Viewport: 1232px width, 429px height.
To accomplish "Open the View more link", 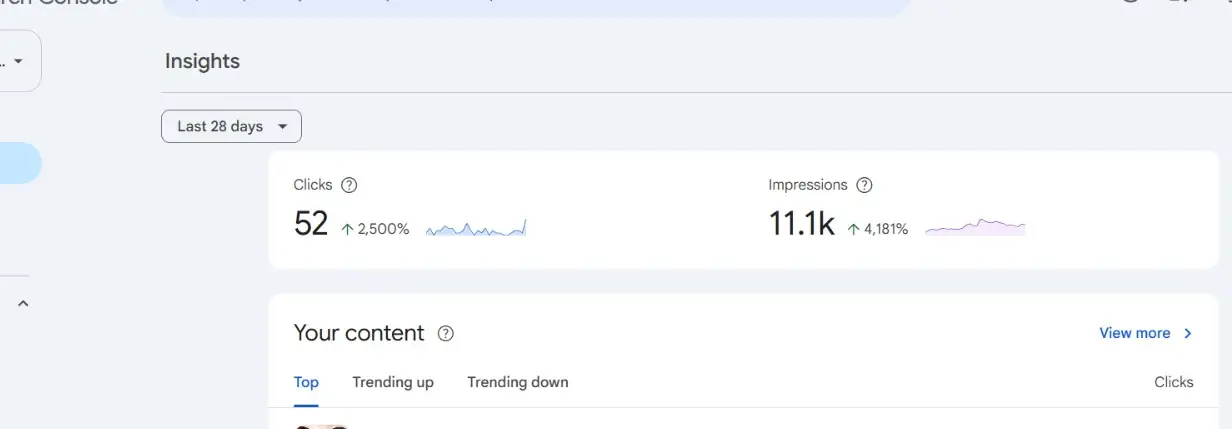I will (1135, 334).
